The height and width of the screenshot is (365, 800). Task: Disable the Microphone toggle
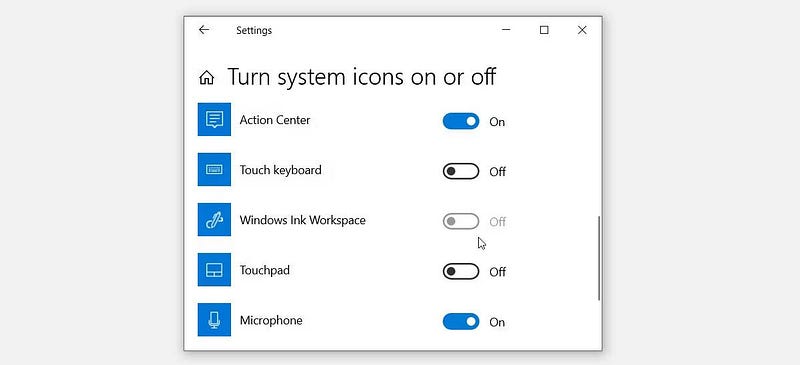click(x=461, y=321)
